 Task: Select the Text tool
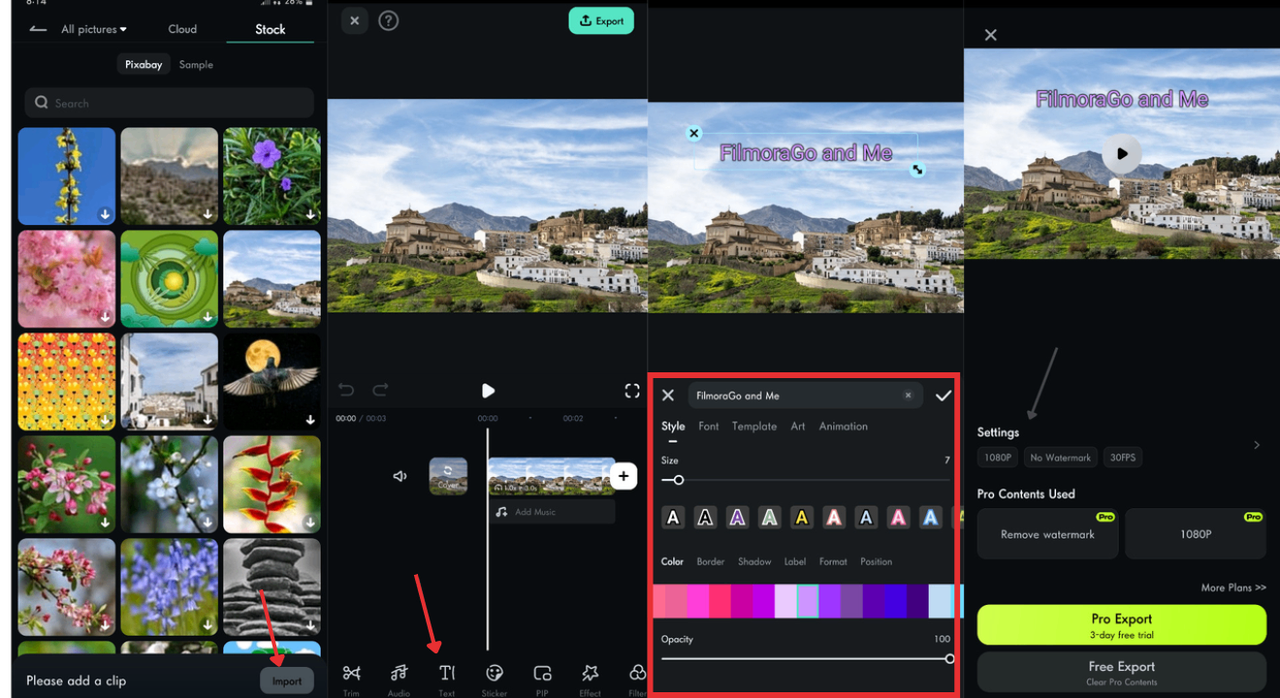(x=447, y=678)
